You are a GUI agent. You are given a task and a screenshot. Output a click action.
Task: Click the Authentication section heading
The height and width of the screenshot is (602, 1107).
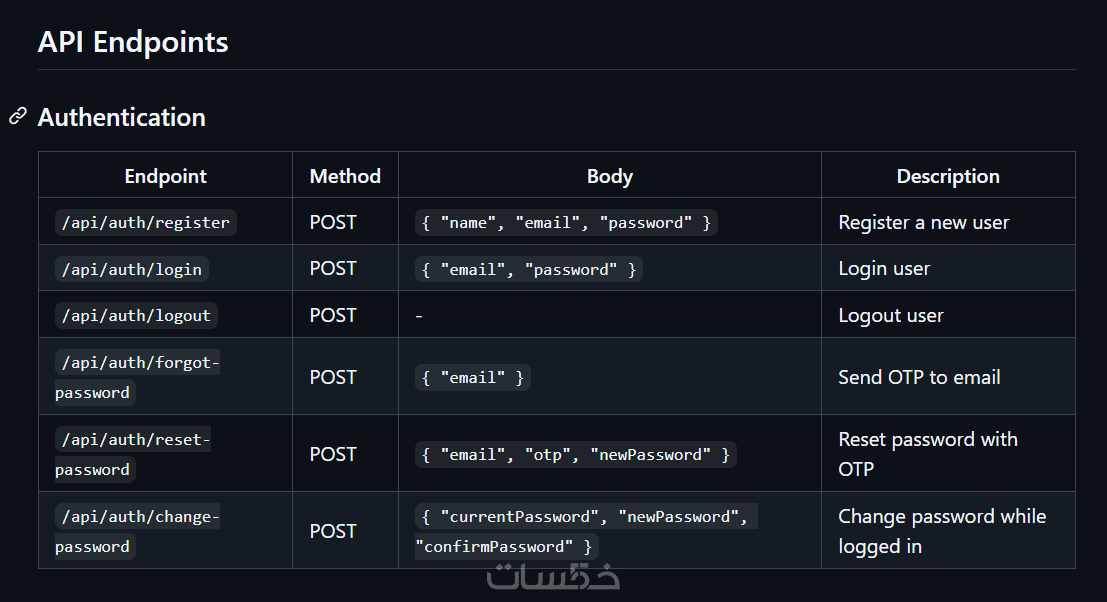click(121, 117)
